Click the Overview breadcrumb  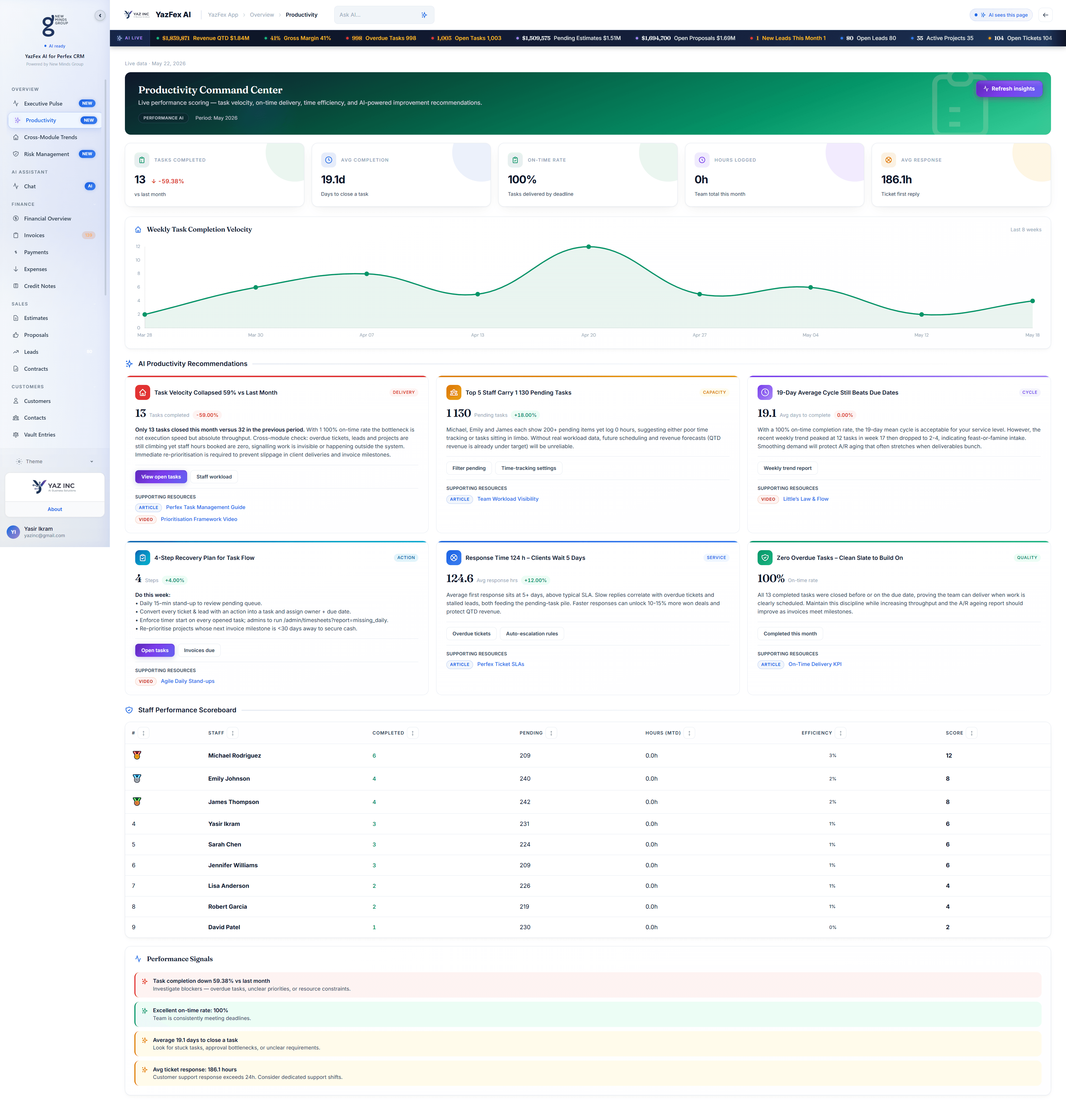(x=262, y=15)
